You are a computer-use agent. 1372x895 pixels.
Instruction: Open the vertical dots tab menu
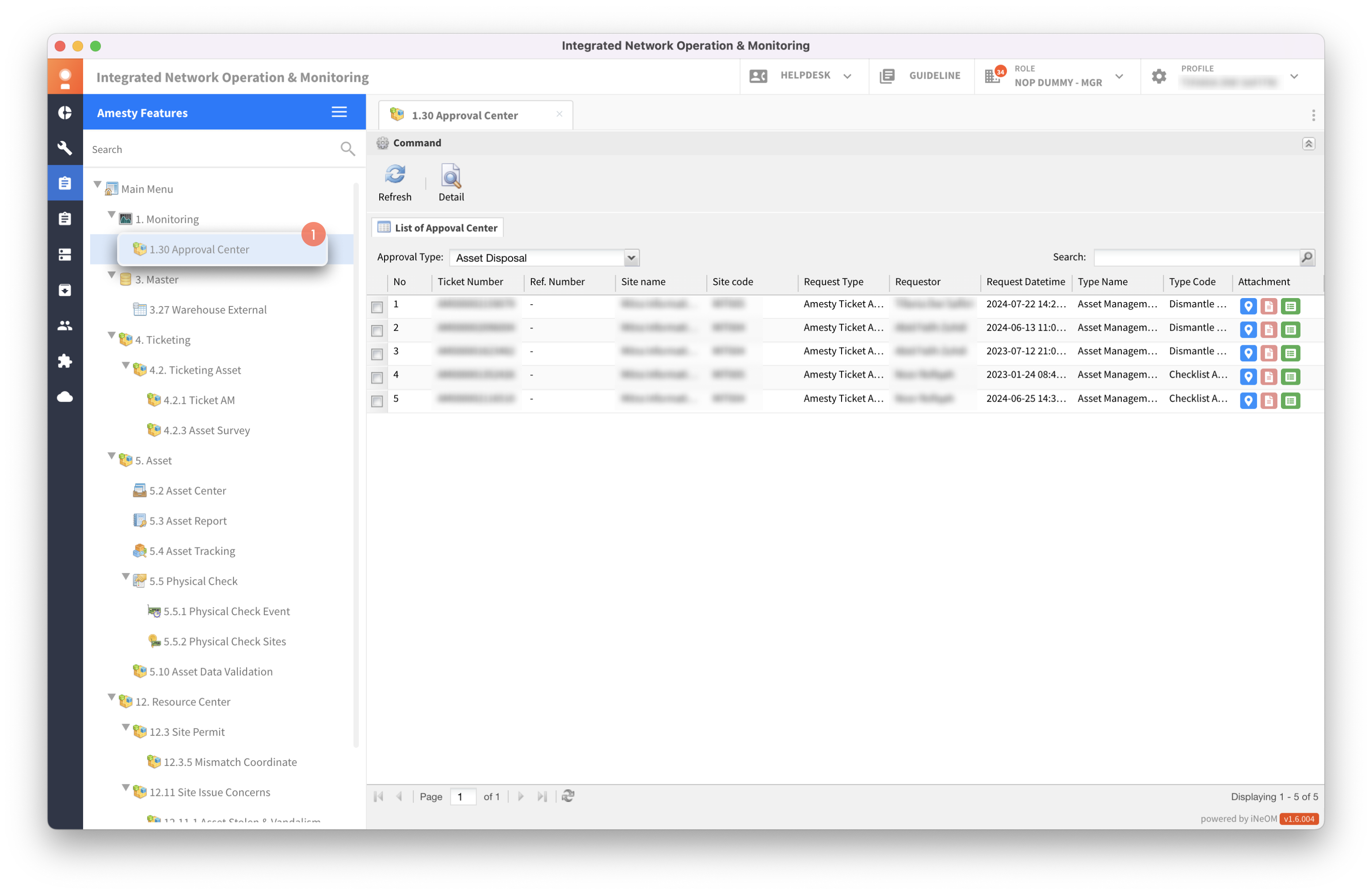tap(1313, 115)
